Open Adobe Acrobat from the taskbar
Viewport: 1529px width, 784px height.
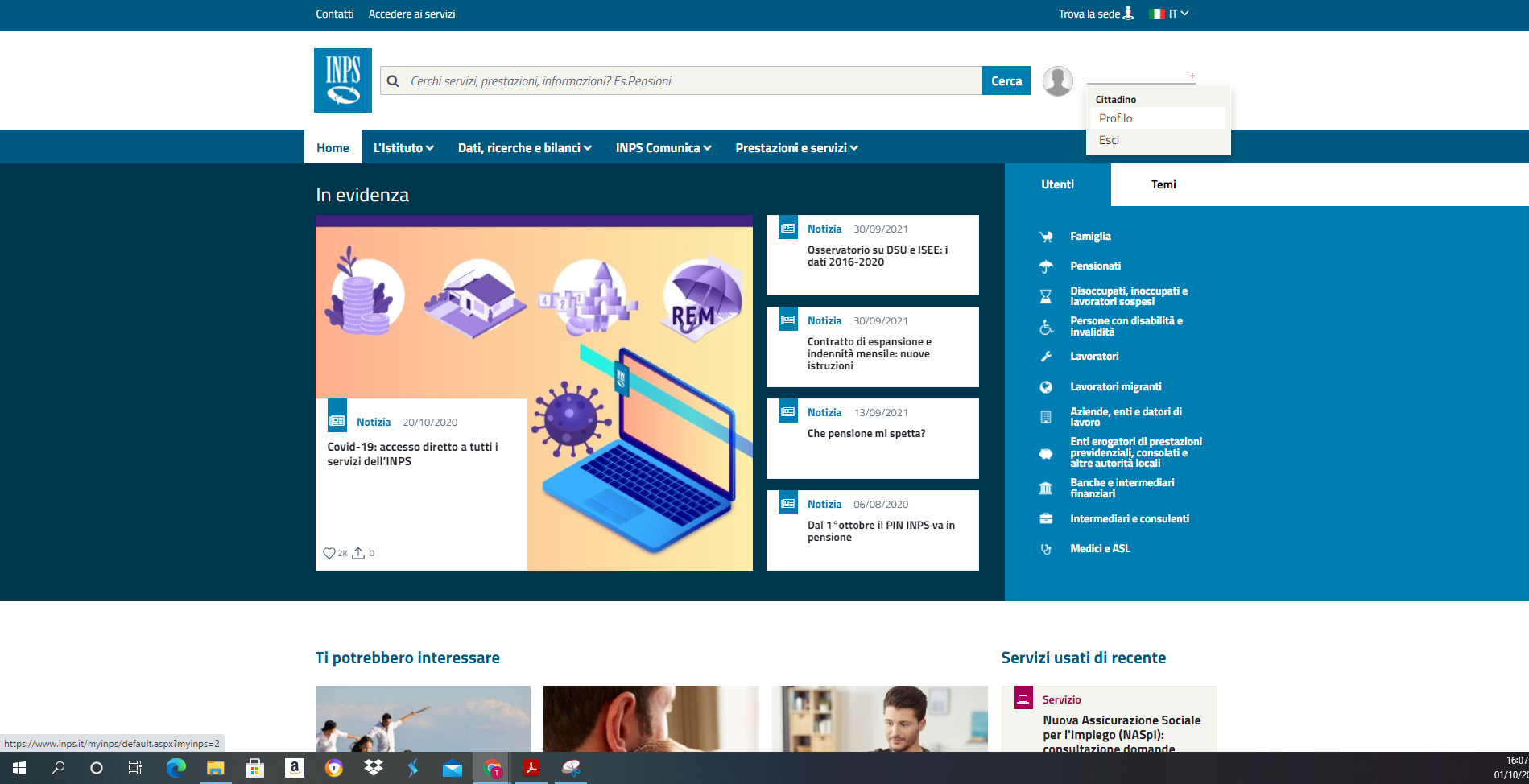(x=531, y=768)
